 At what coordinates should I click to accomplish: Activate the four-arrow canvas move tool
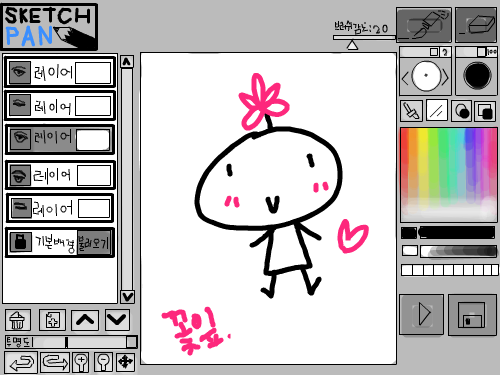tap(125, 362)
